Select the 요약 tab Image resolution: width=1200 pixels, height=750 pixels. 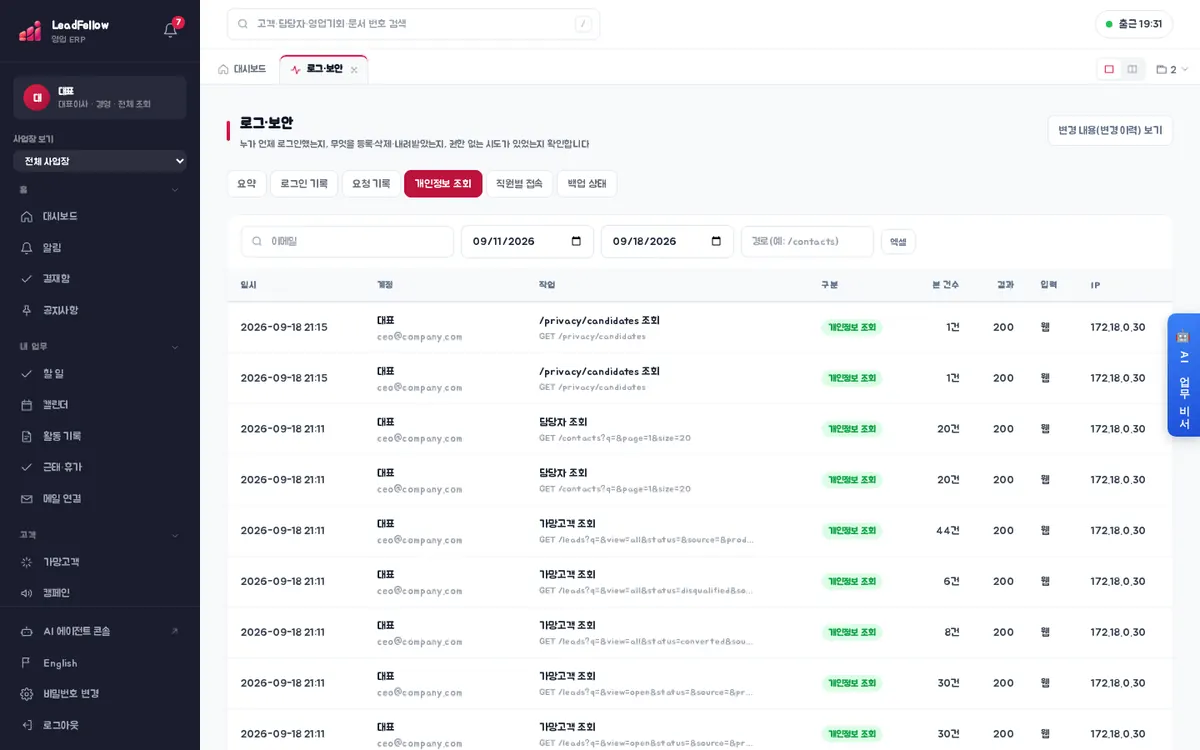[x=246, y=183]
